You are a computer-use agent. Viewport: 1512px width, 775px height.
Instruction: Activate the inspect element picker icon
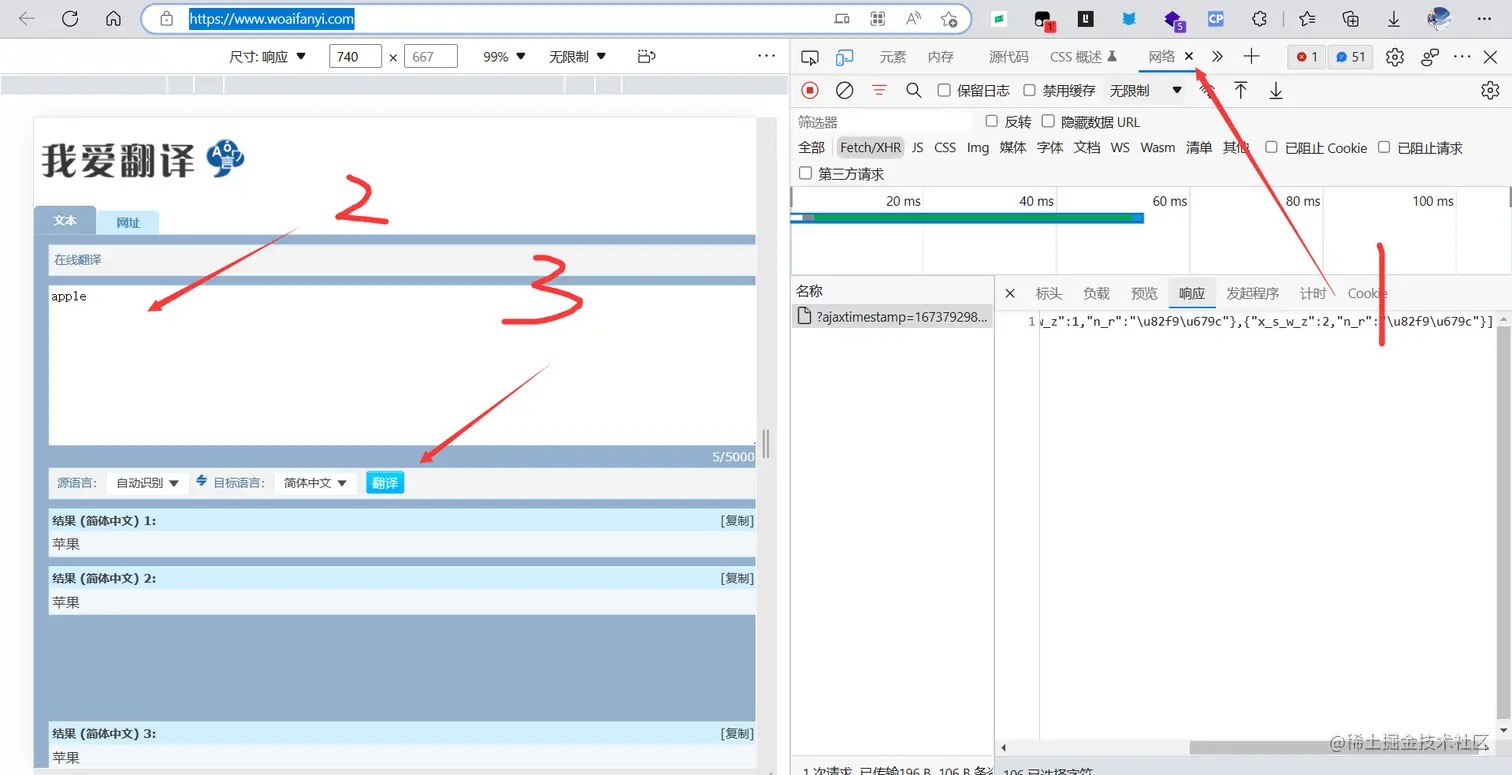811,57
